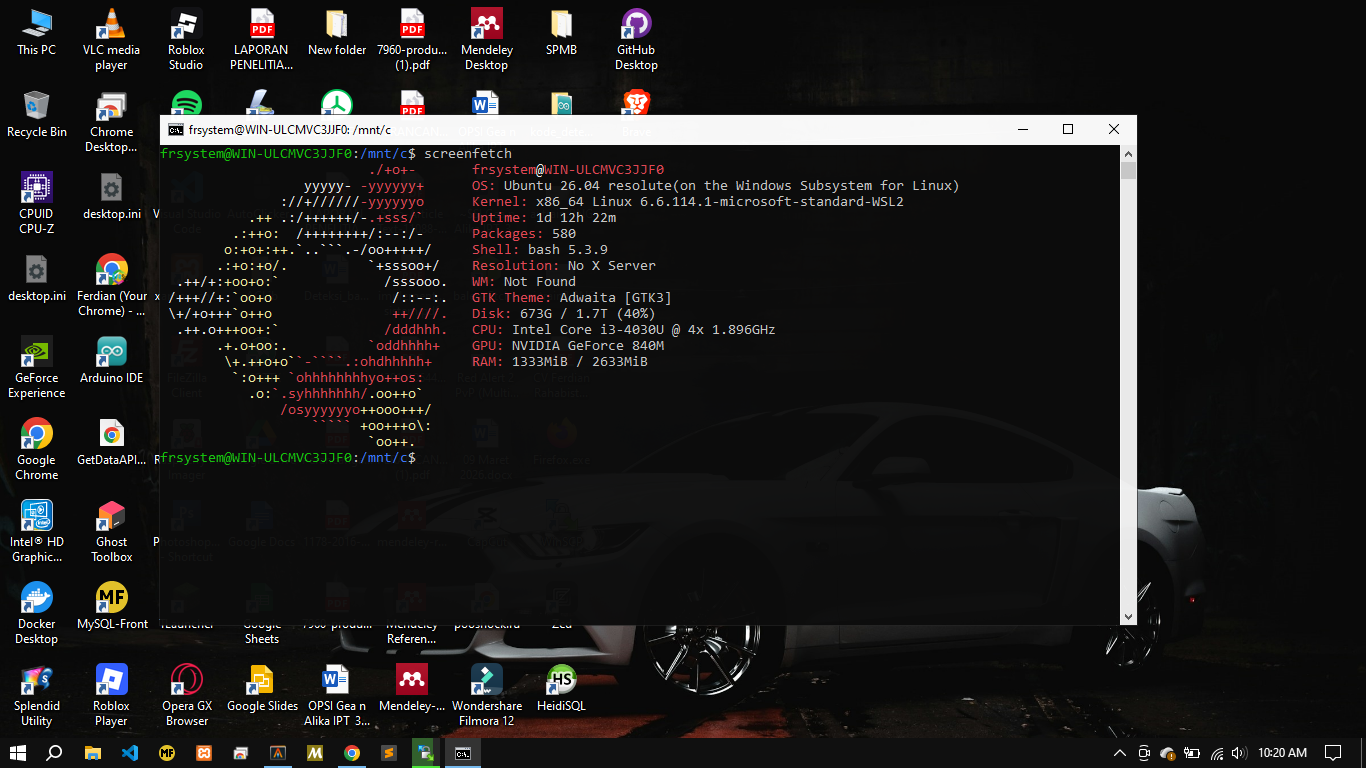Select Docker Desktop shortcut
The height and width of the screenshot is (768, 1366).
point(36,613)
